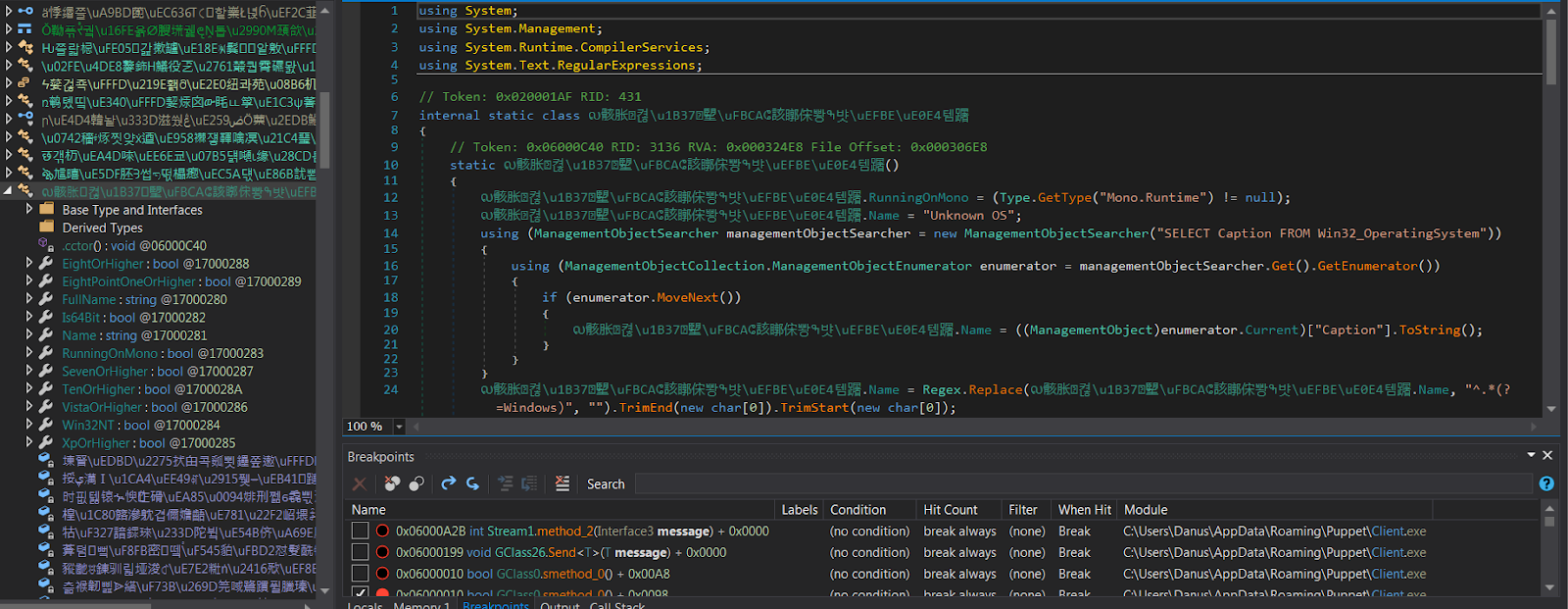The width and height of the screenshot is (1568, 609).
Task: Click the Derived Types folder icon
Action: tap(46, 228)
